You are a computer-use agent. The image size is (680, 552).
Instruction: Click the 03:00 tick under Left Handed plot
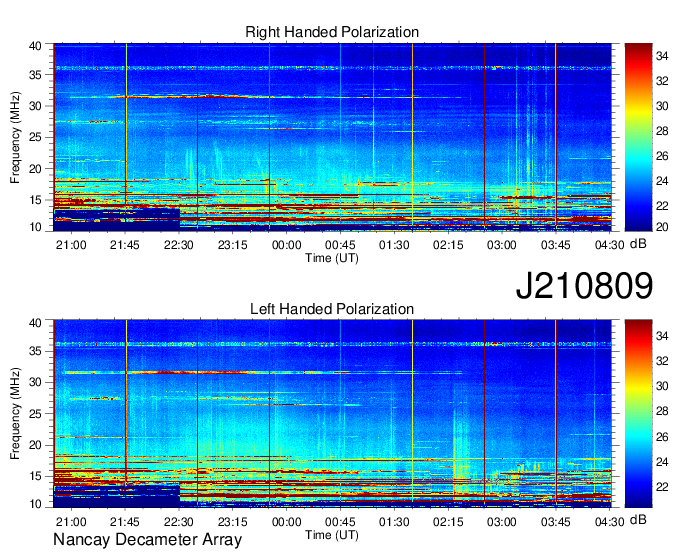coord(502,521)
